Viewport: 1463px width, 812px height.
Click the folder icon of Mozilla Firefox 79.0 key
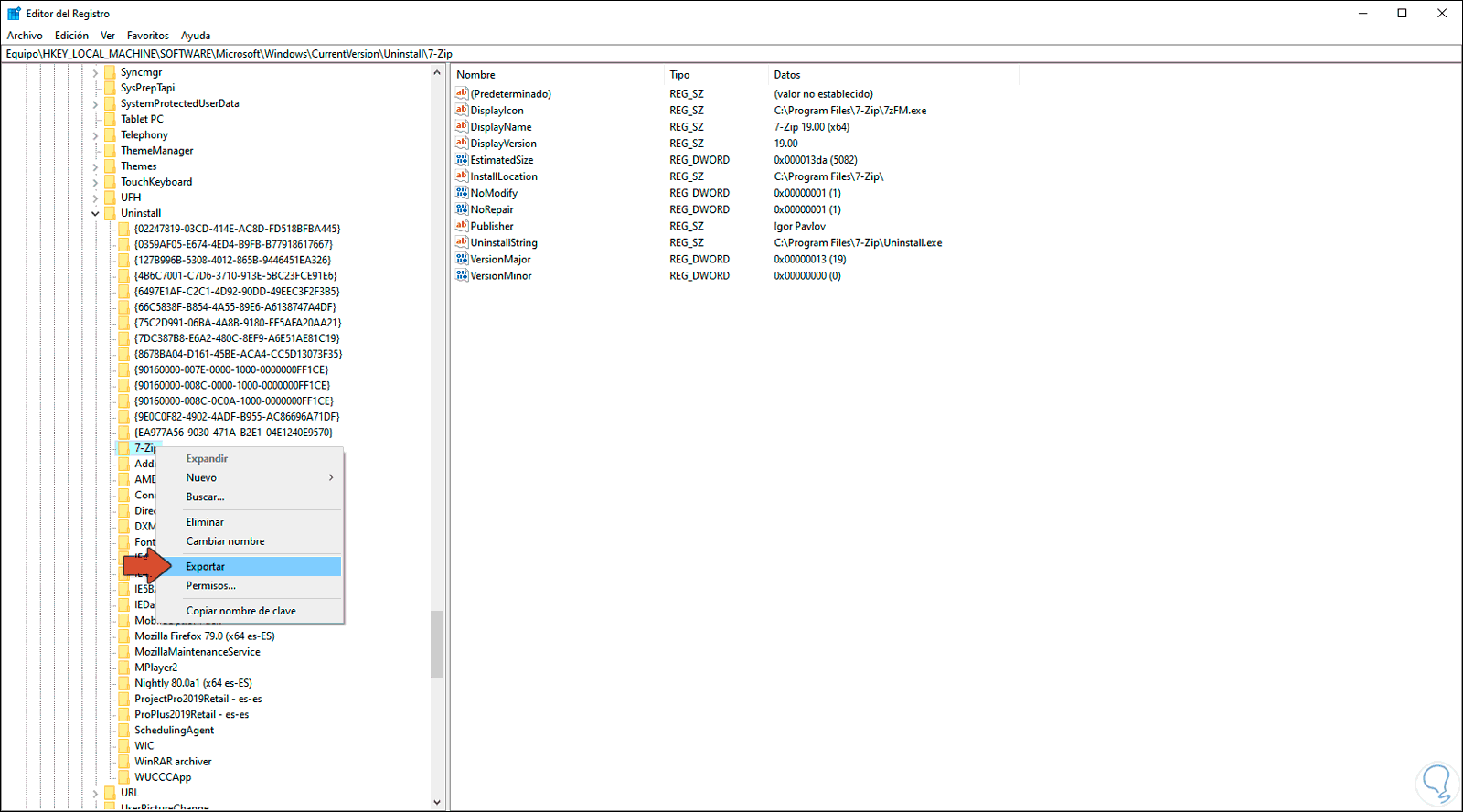(x=123, y=636)
